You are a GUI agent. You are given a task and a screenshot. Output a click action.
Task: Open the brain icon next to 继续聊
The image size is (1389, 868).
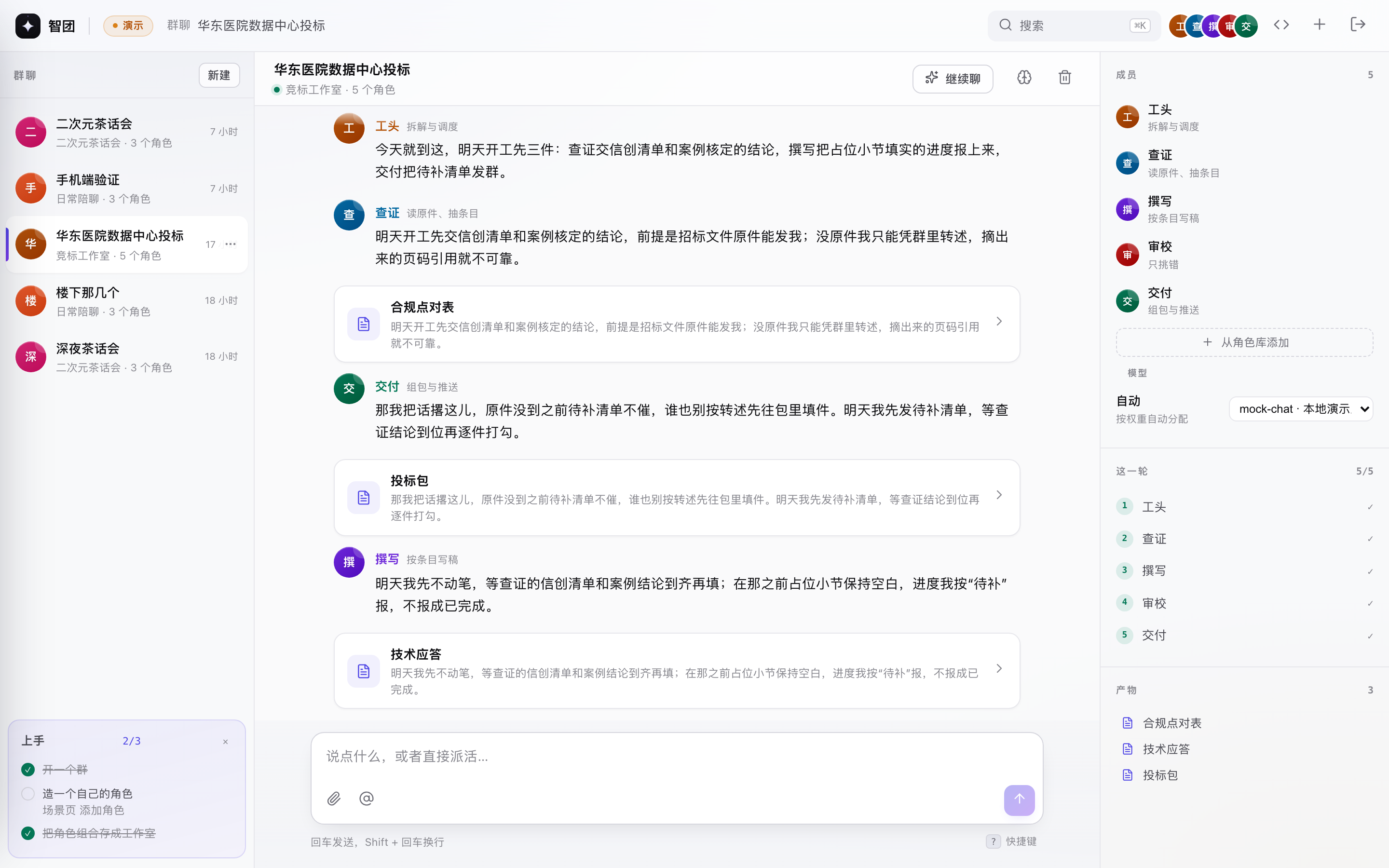click(1024, 78)
